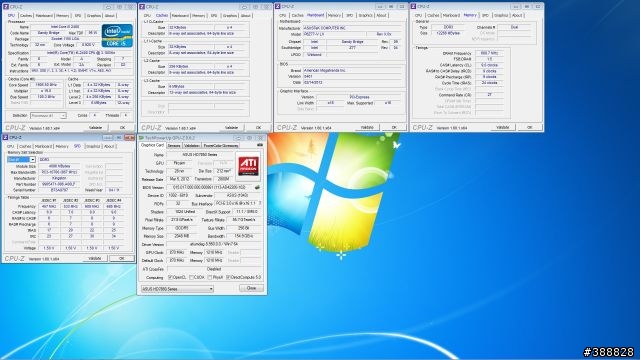
Task: Switch to the GPU-Z Sensors tab
Action: coord(174,145)
